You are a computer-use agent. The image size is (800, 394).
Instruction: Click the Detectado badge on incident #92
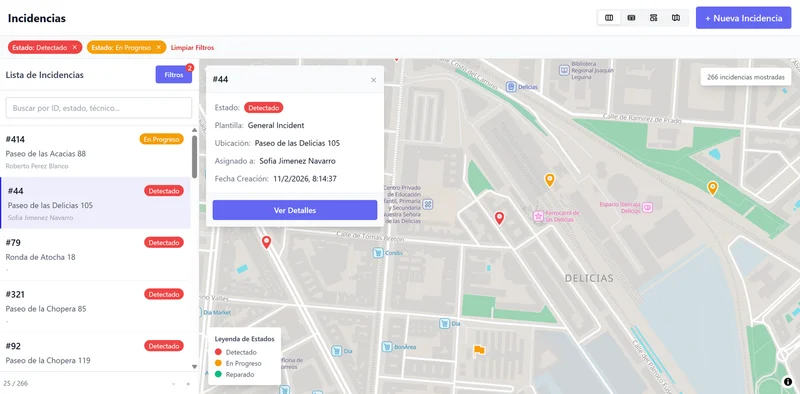(x=164, y=346)
